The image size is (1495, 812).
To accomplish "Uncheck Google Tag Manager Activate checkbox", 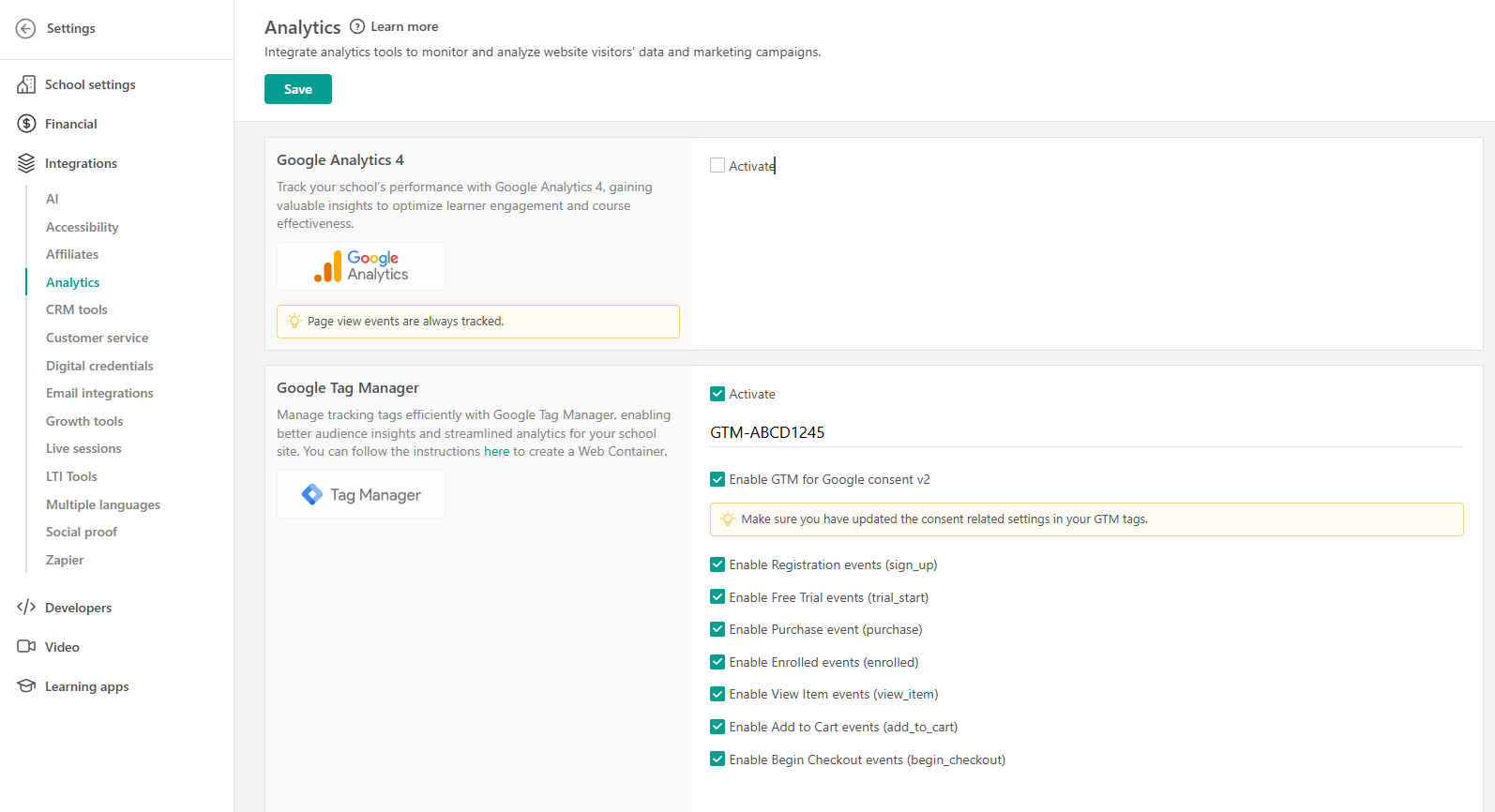I will point(717,394).
